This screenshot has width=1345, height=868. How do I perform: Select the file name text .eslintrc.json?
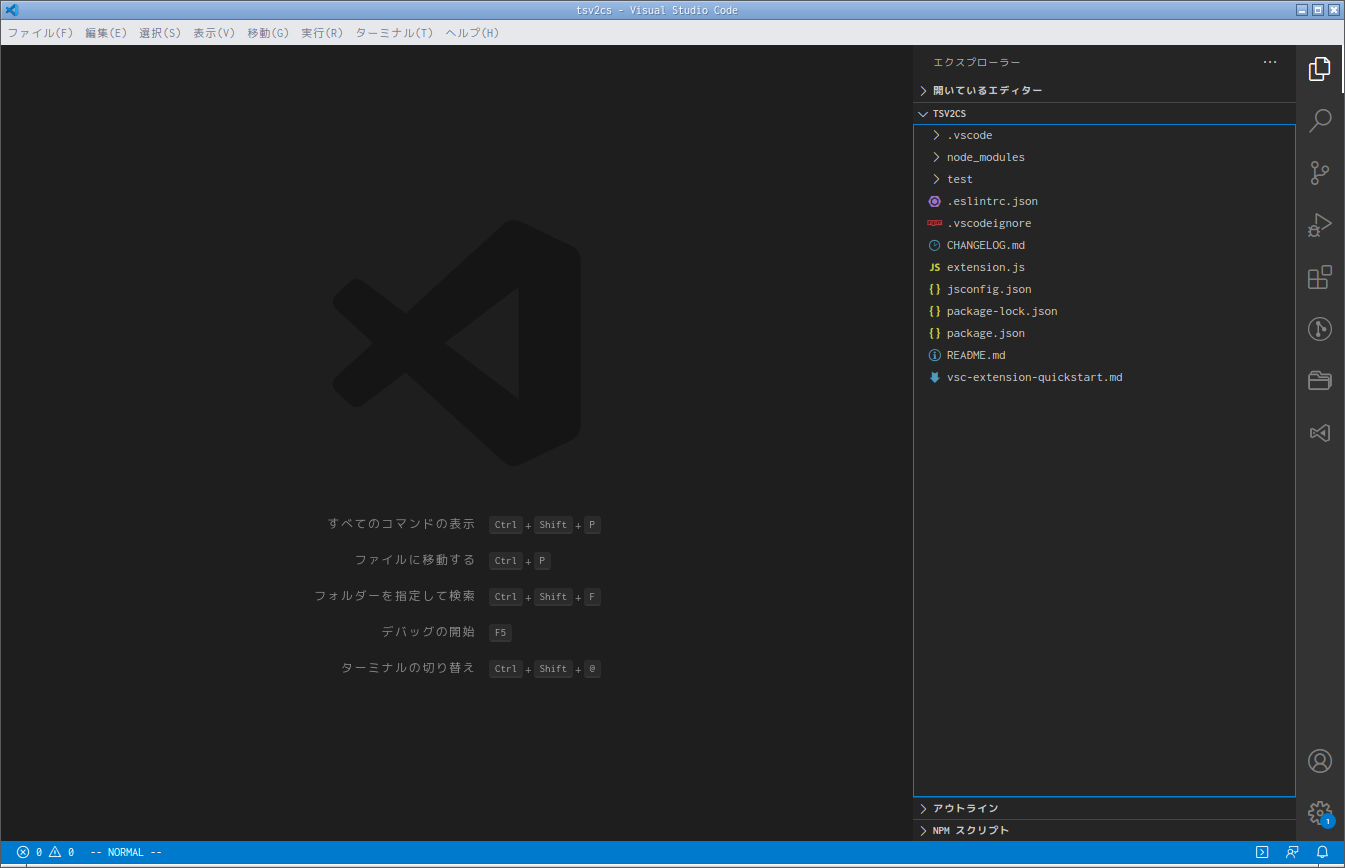(x=992, y=201)
